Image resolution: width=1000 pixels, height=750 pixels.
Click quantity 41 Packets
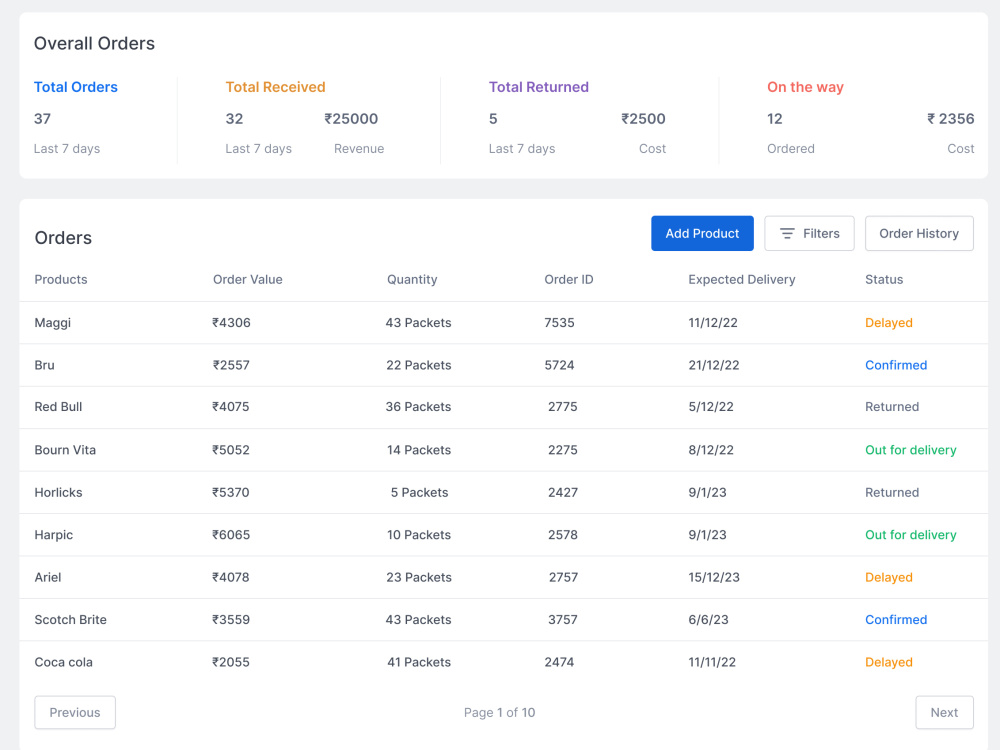(419, 662)
